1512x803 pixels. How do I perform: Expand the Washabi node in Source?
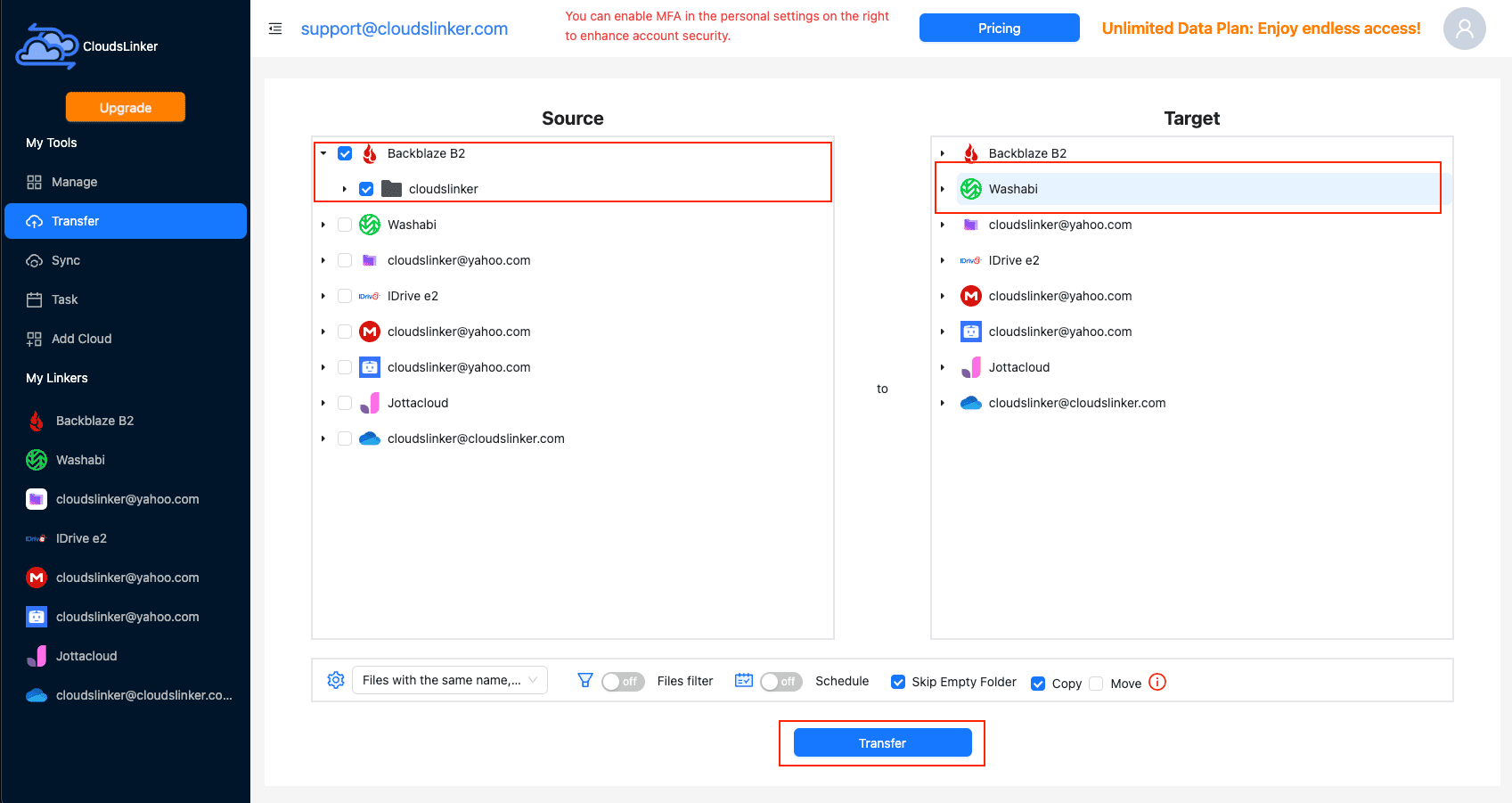[323, 225]
